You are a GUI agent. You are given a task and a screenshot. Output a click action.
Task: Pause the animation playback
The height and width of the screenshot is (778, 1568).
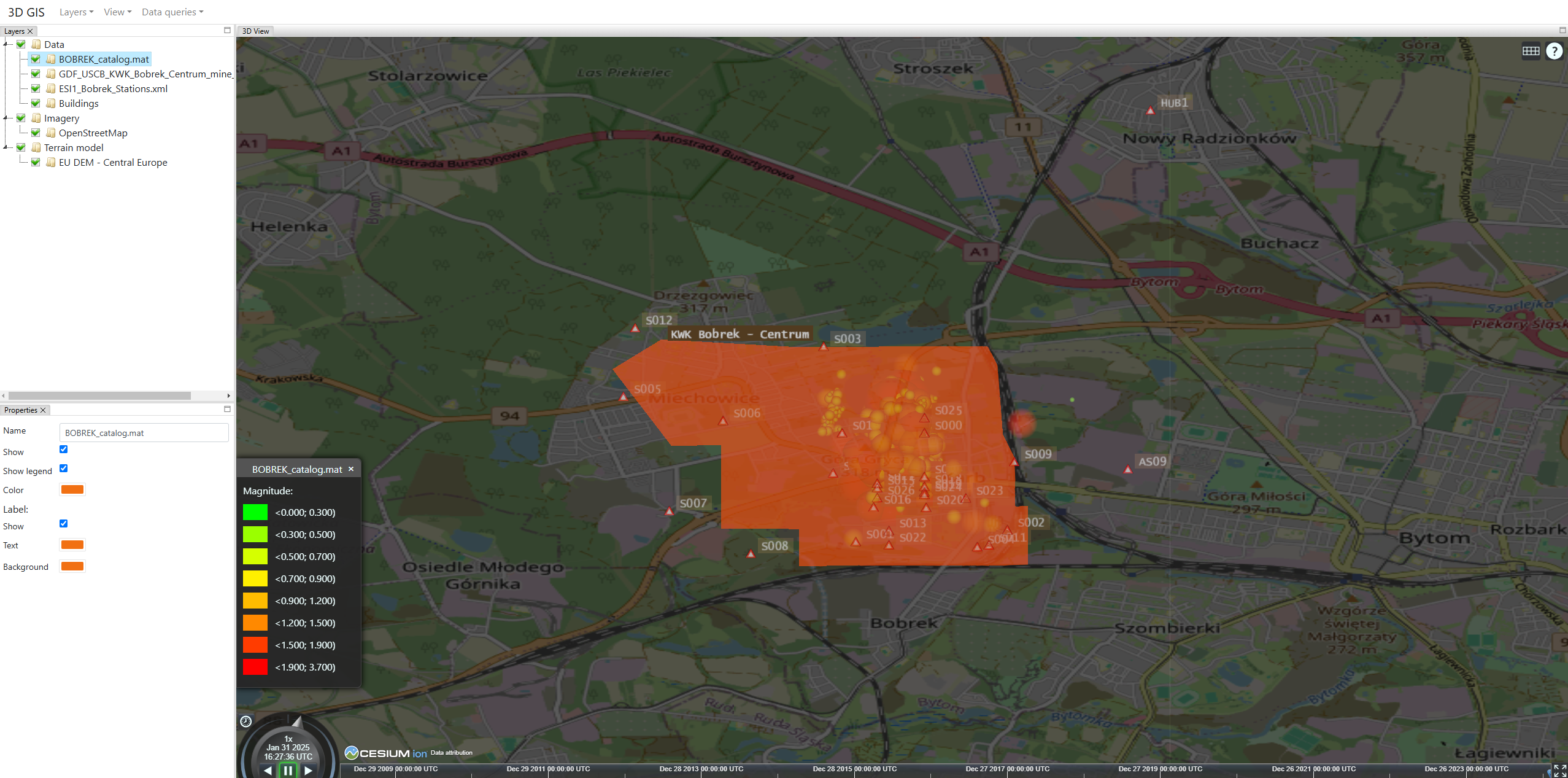288,770
